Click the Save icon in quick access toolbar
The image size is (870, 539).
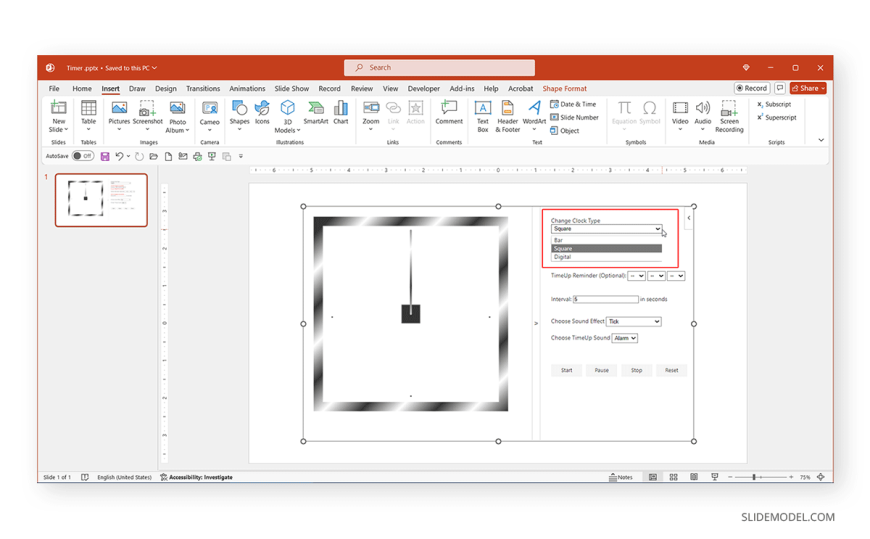[105, 157]
